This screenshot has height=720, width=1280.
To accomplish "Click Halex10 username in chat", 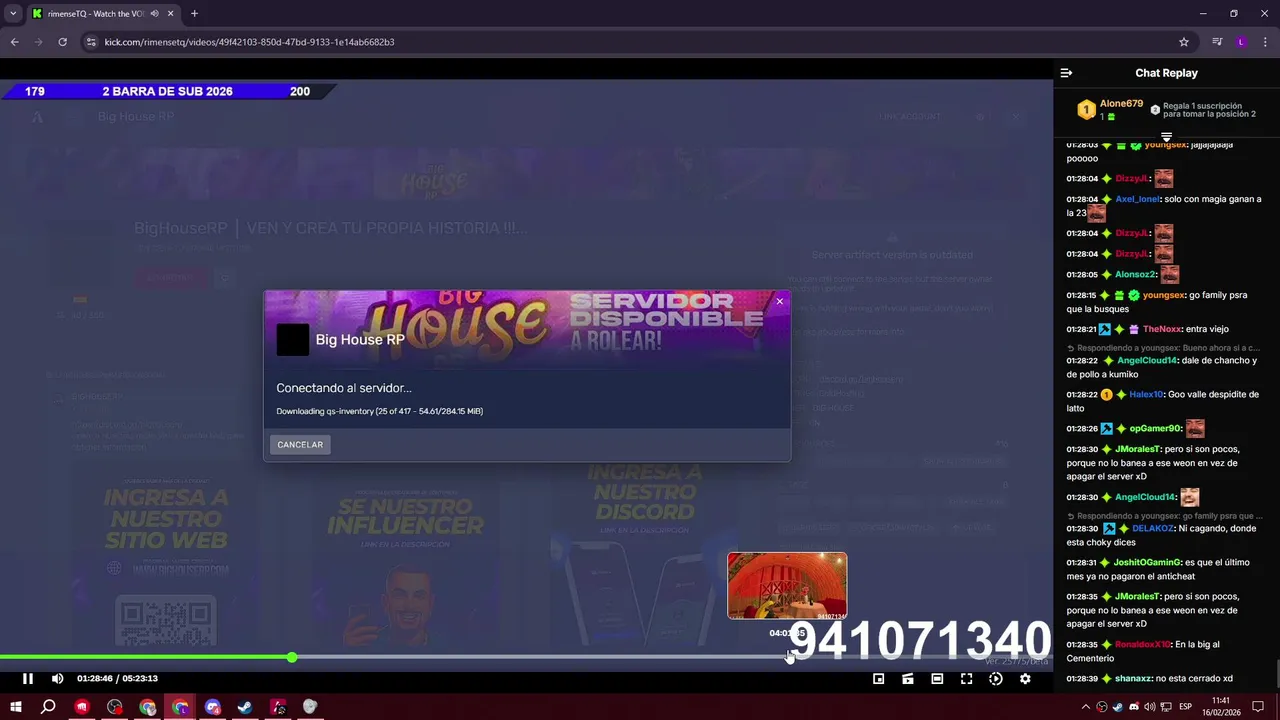I will (x=1147, y=394).
